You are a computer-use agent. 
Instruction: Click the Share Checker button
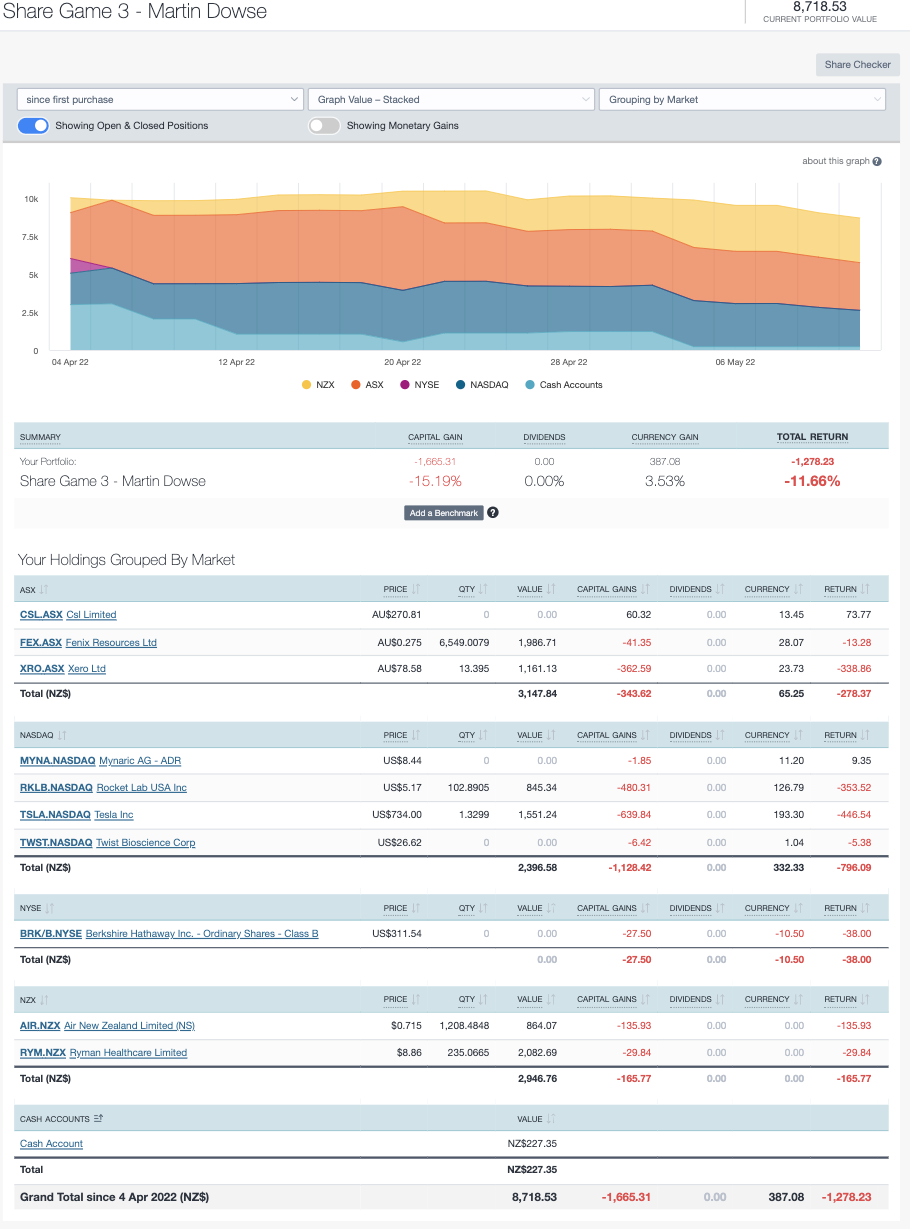pos(857,64)
